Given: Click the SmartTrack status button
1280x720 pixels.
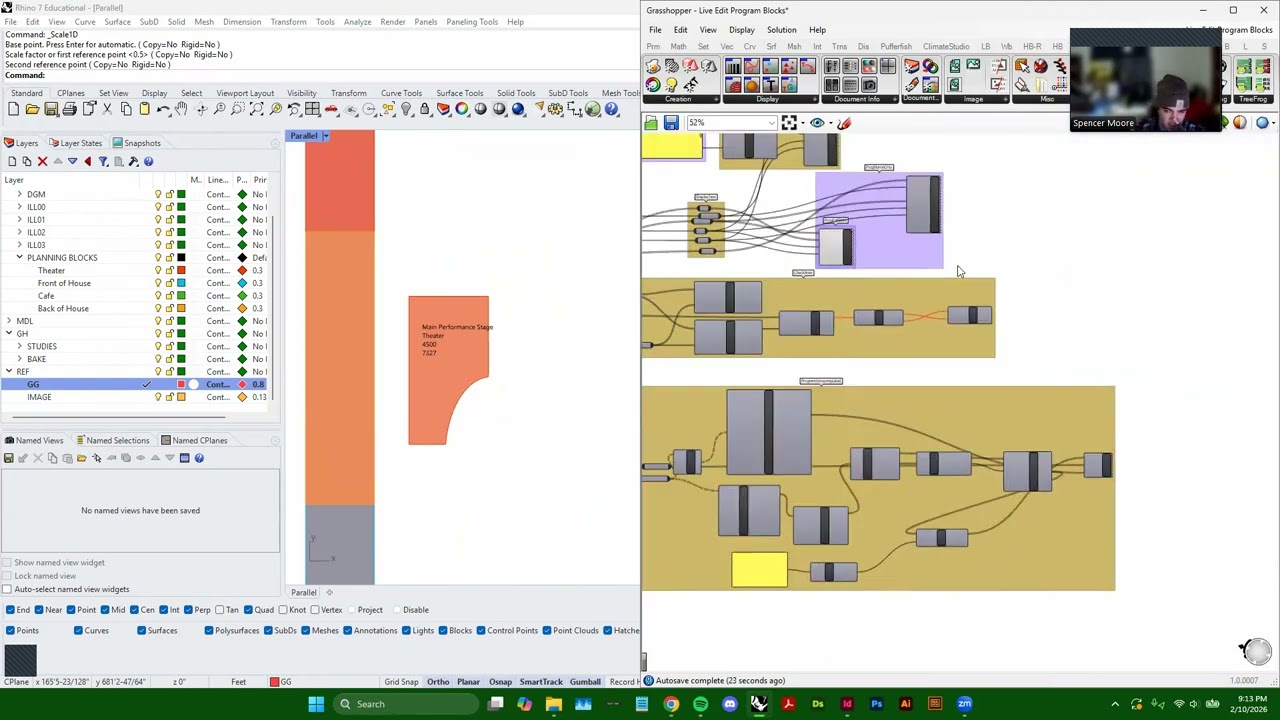Looking at the screenshot, I should [541, 682].
